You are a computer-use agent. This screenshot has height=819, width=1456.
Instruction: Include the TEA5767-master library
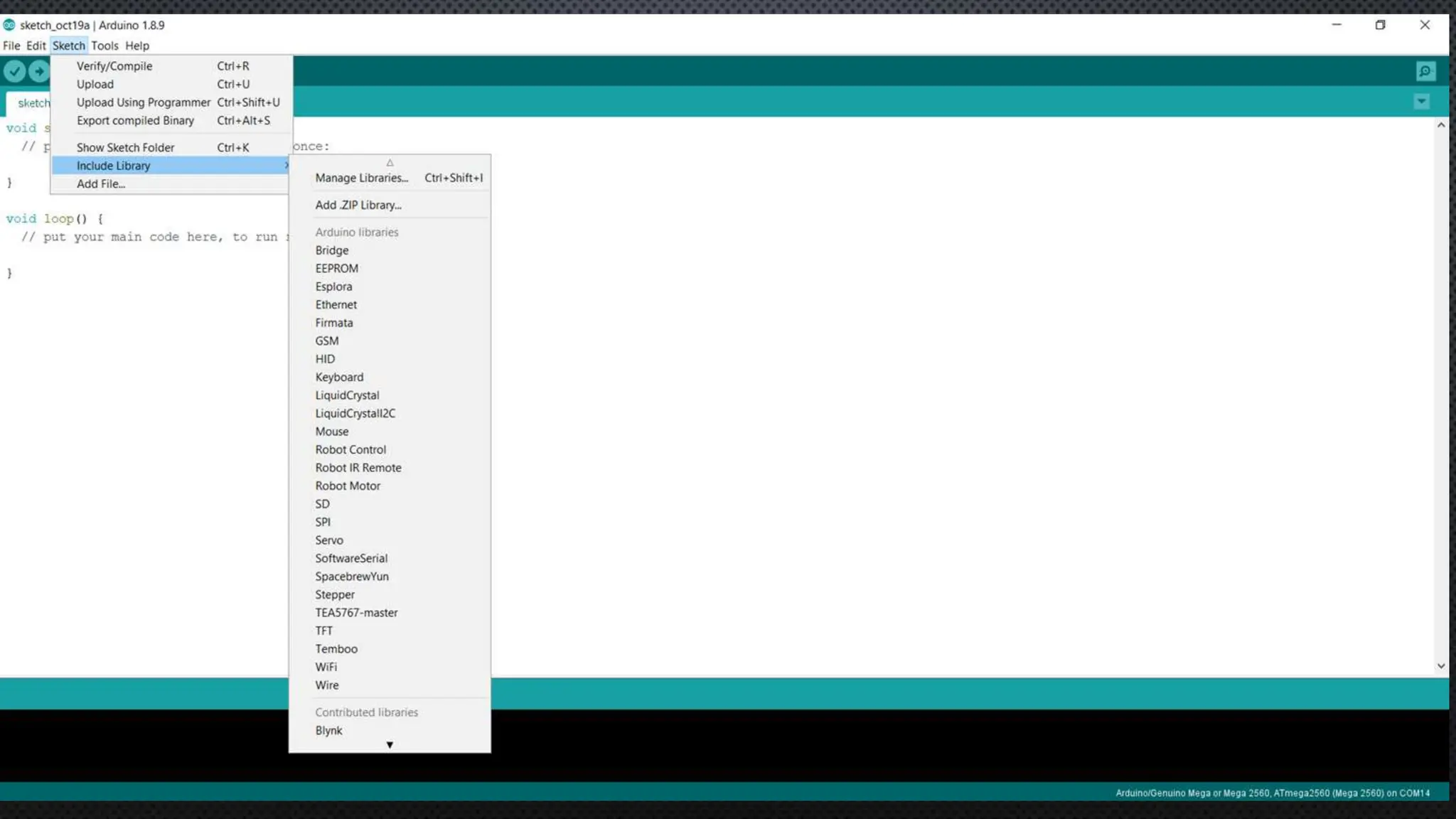390,613
